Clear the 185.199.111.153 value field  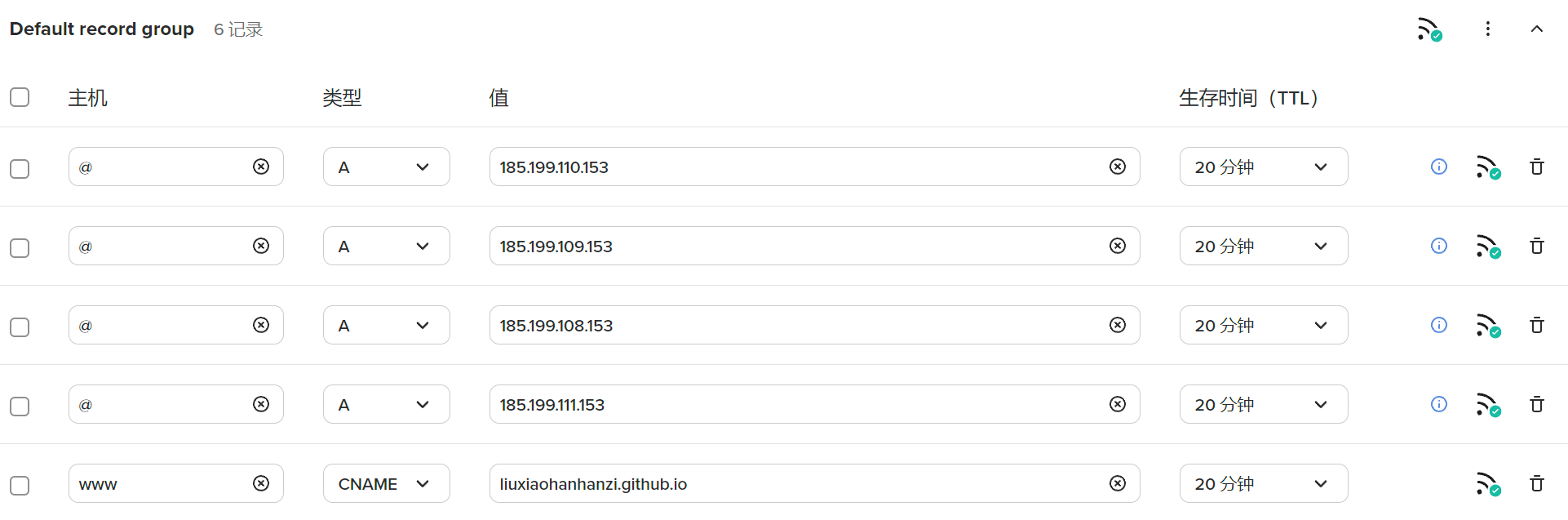tap(1118, 404)
